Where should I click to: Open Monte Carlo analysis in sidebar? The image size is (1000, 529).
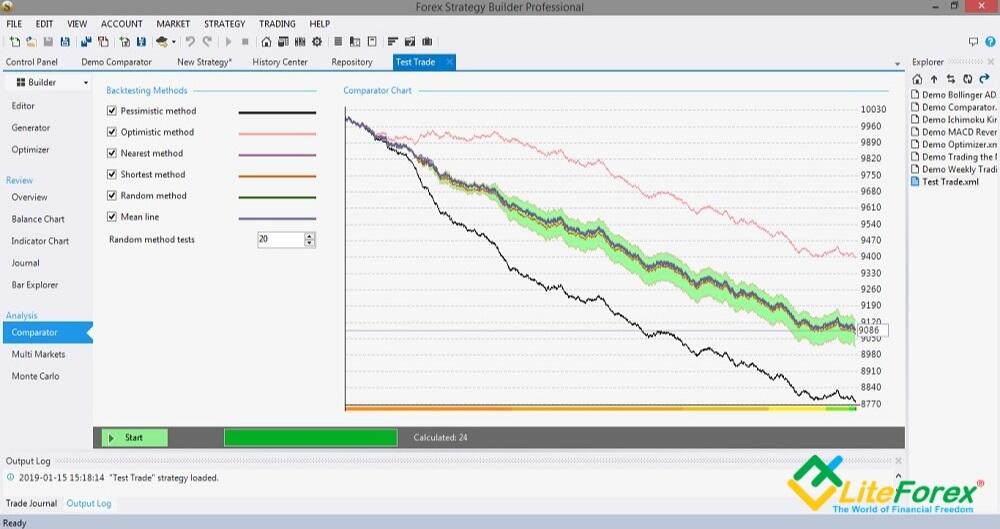(x=35, y=376)
